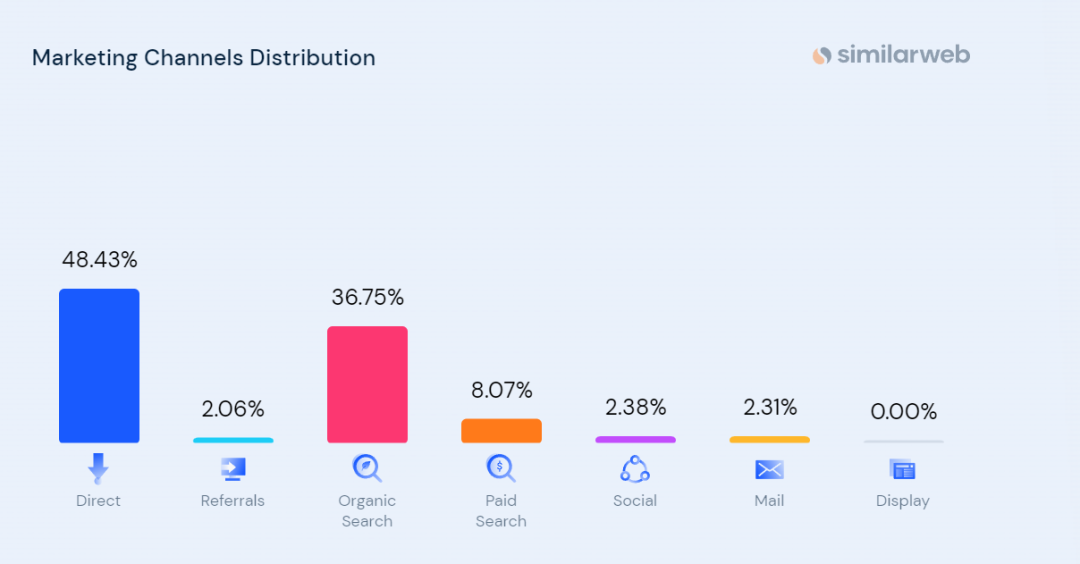Select the pink Organic Search bar
Viewport: 1080px width, 564px height.
click(367, 384)
